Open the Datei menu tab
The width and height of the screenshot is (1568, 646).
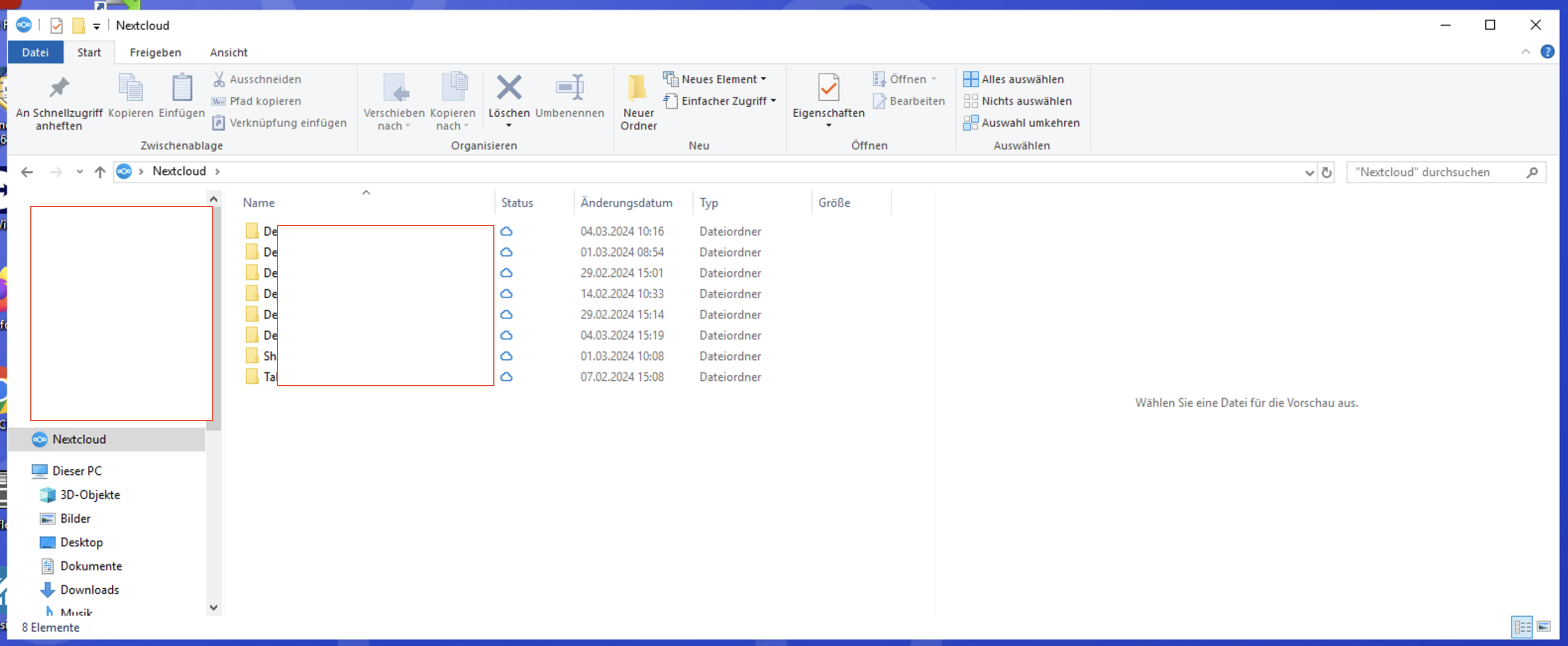click(35, 52)
